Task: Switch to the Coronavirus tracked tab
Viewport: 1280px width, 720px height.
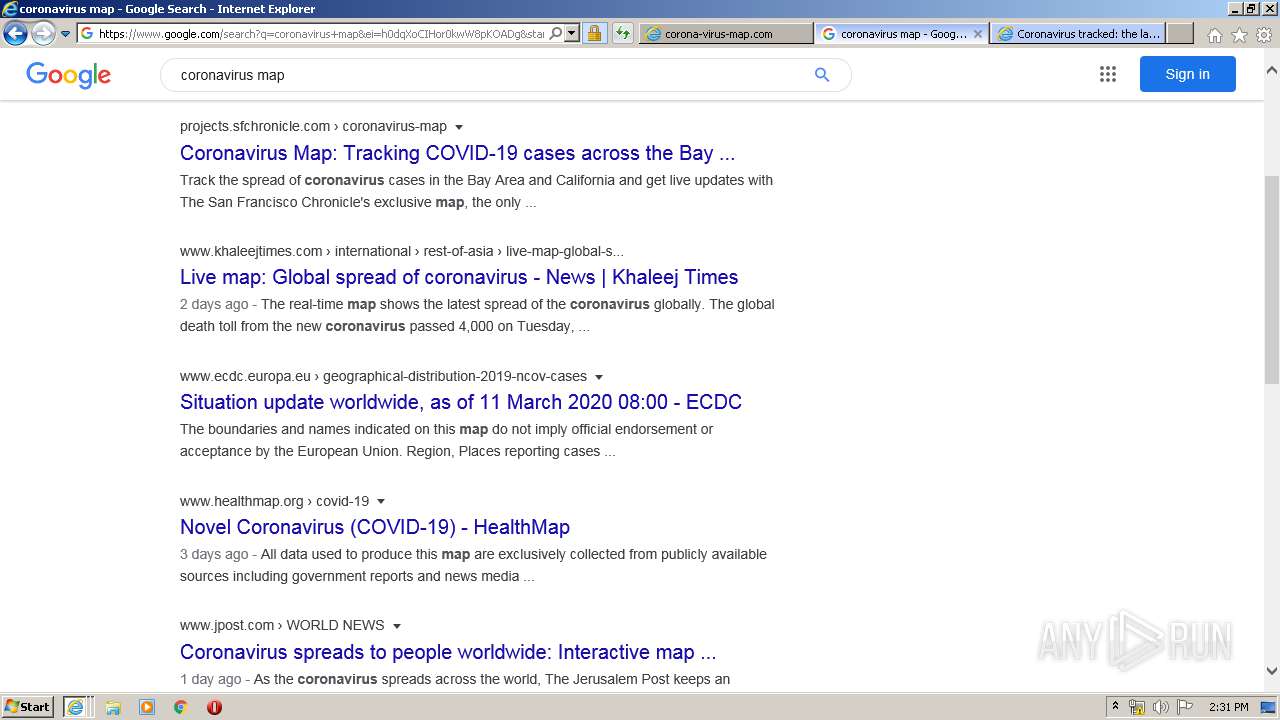Action: 1078,33
